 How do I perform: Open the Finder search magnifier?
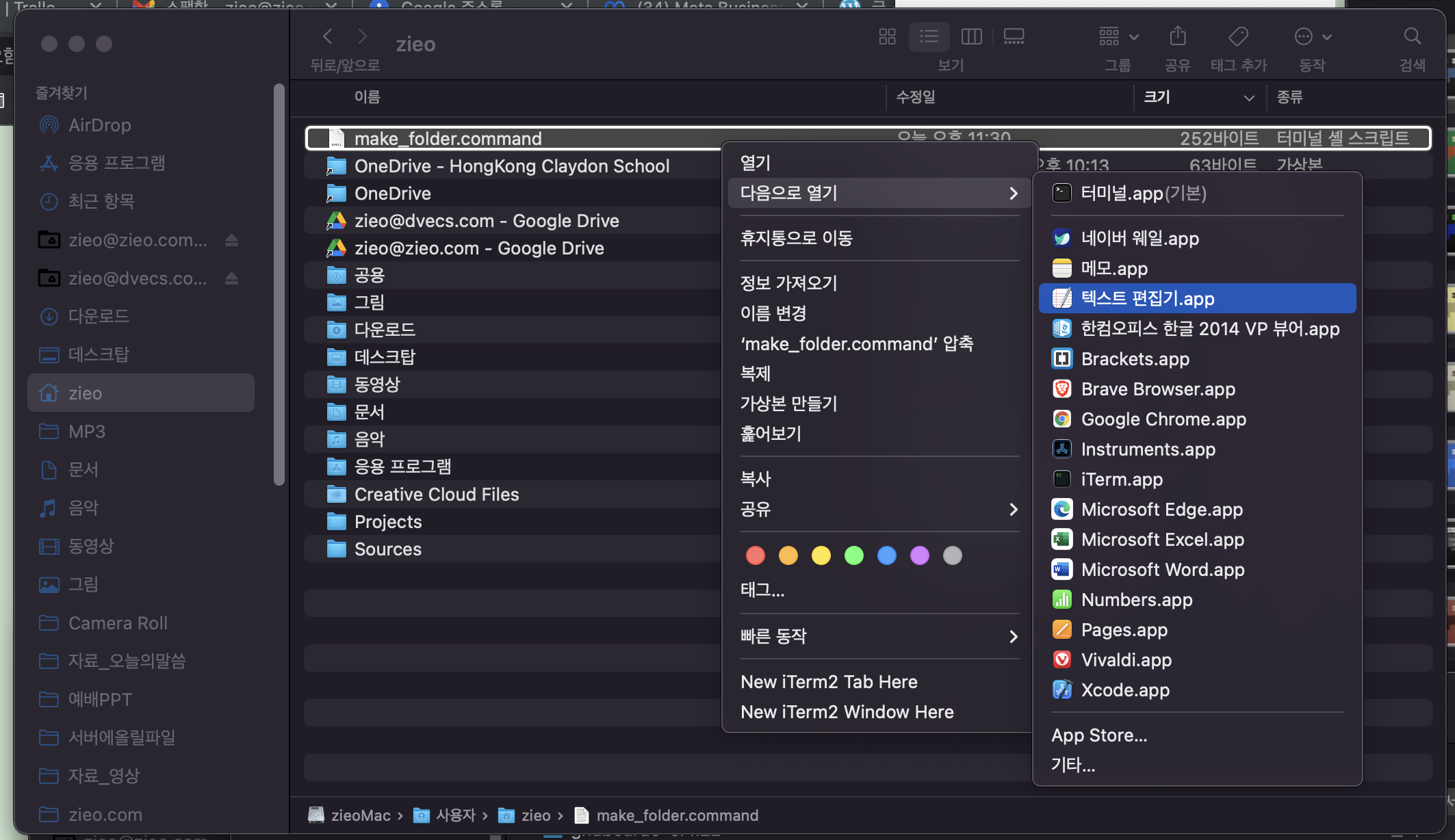pyautogui.click(x=1412, y=36)
